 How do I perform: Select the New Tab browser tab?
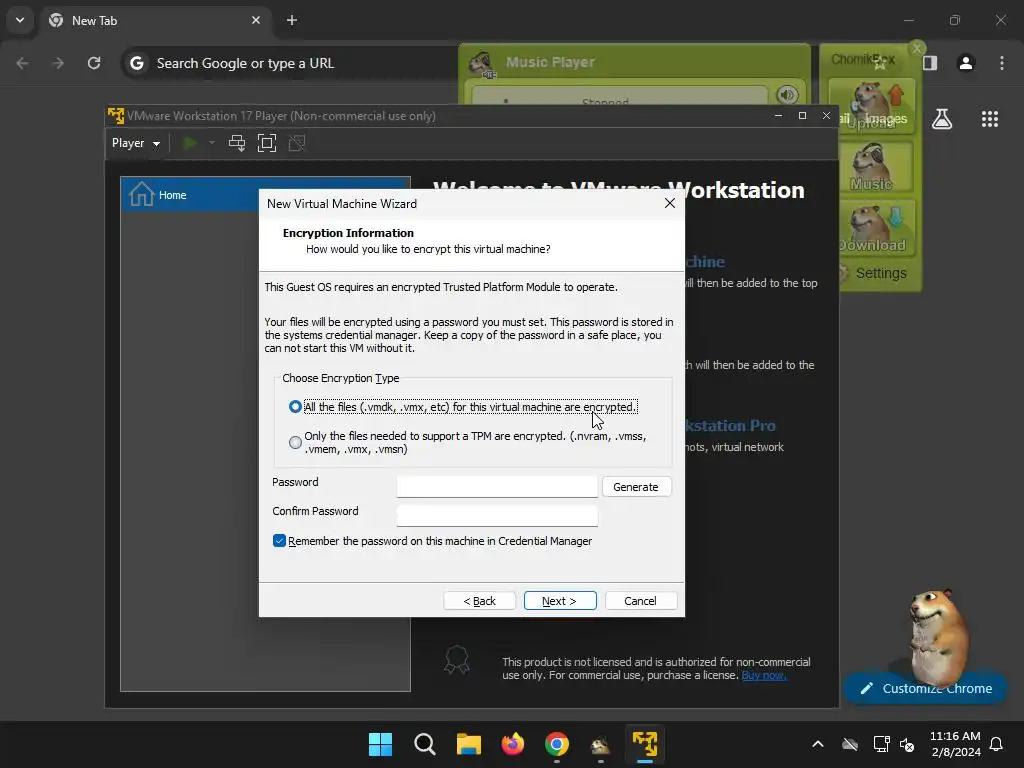[157, 20]
